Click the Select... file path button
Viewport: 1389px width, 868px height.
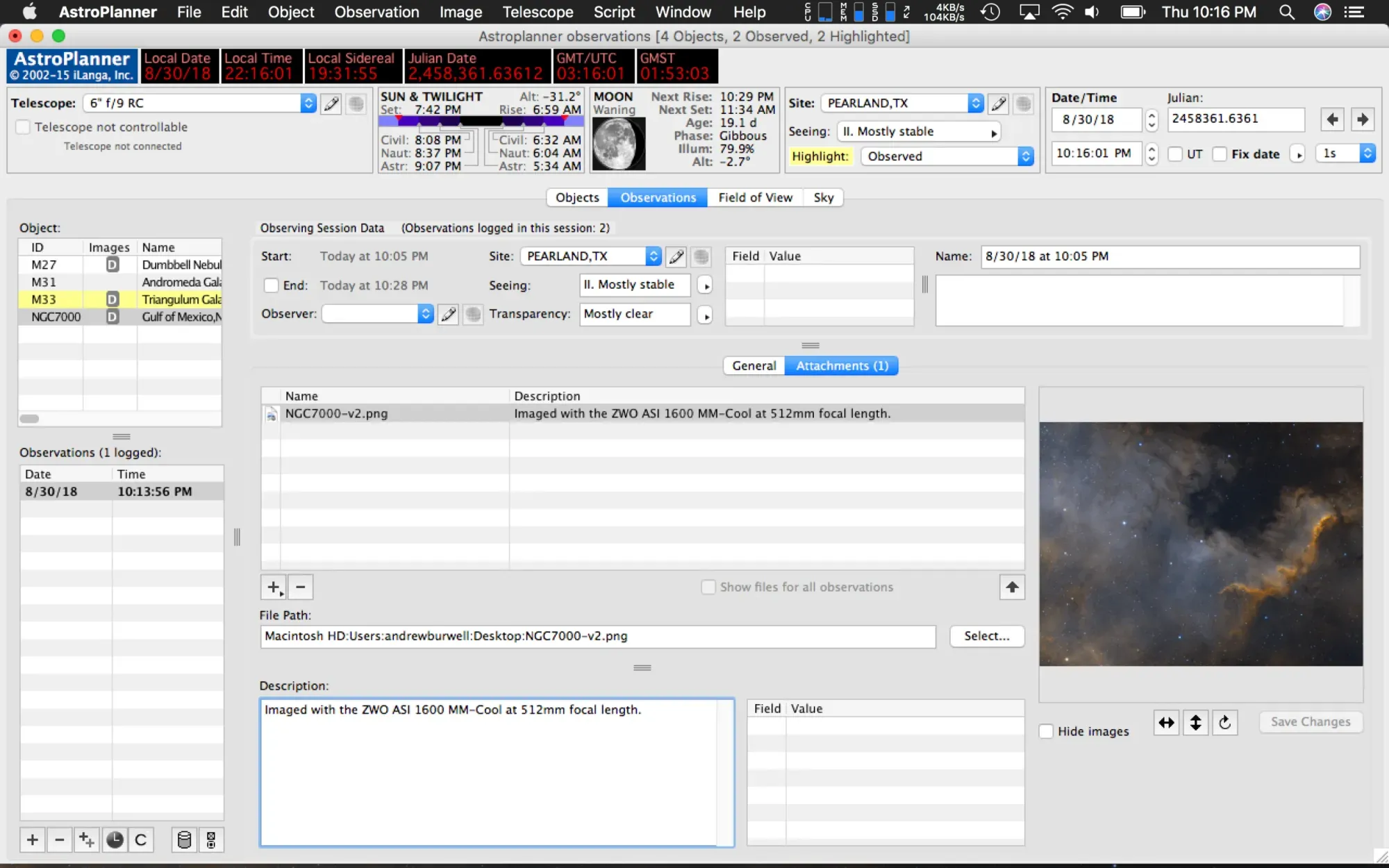tap(986, 636)
